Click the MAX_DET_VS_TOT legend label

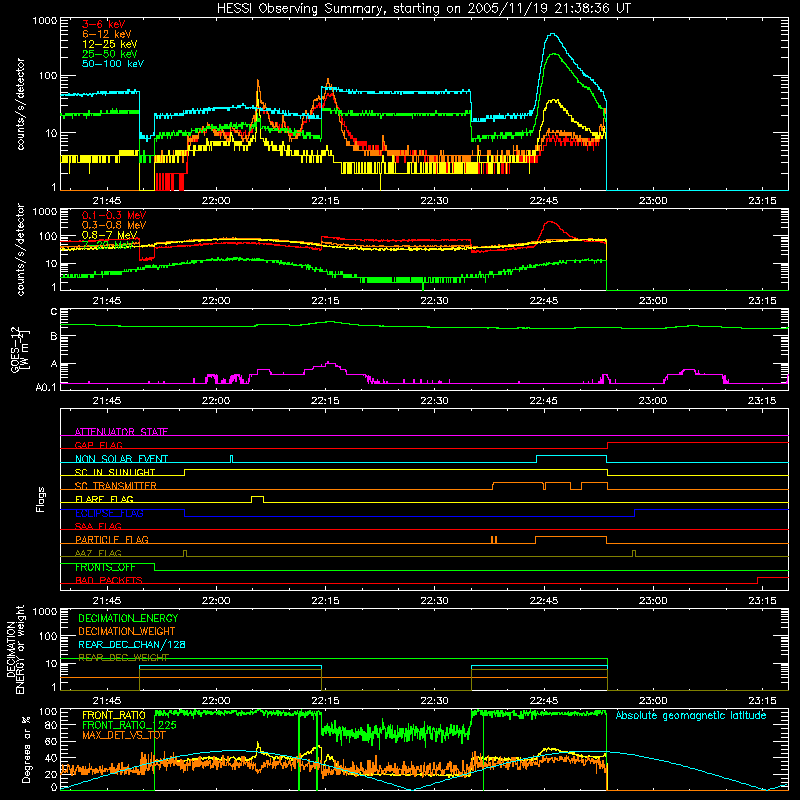[124, 735]
